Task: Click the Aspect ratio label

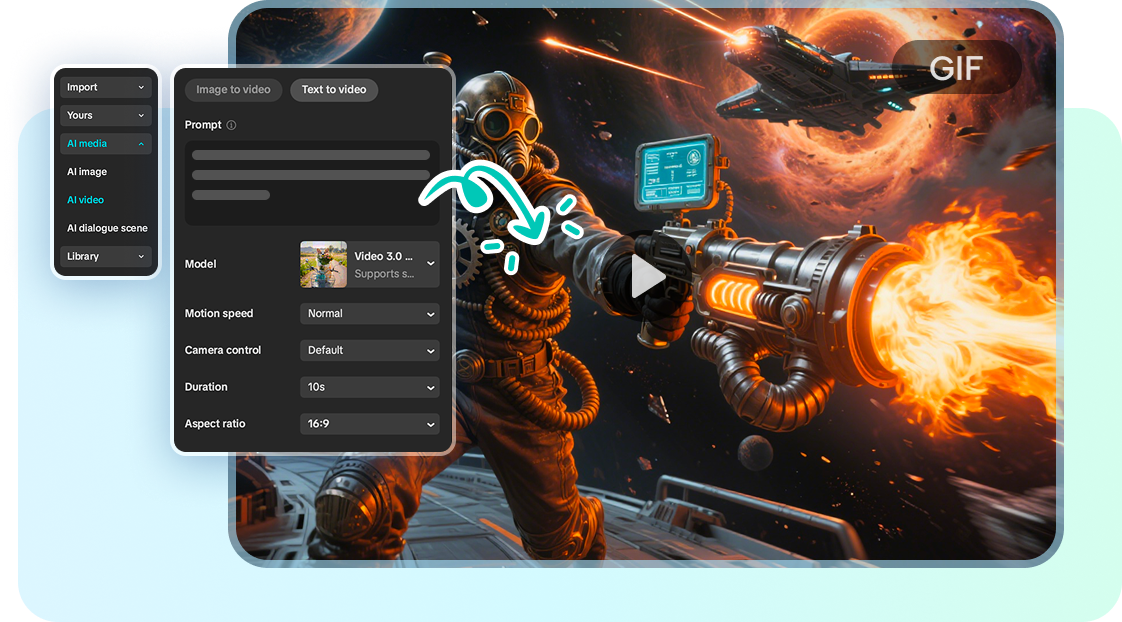Action: point(215,424)
